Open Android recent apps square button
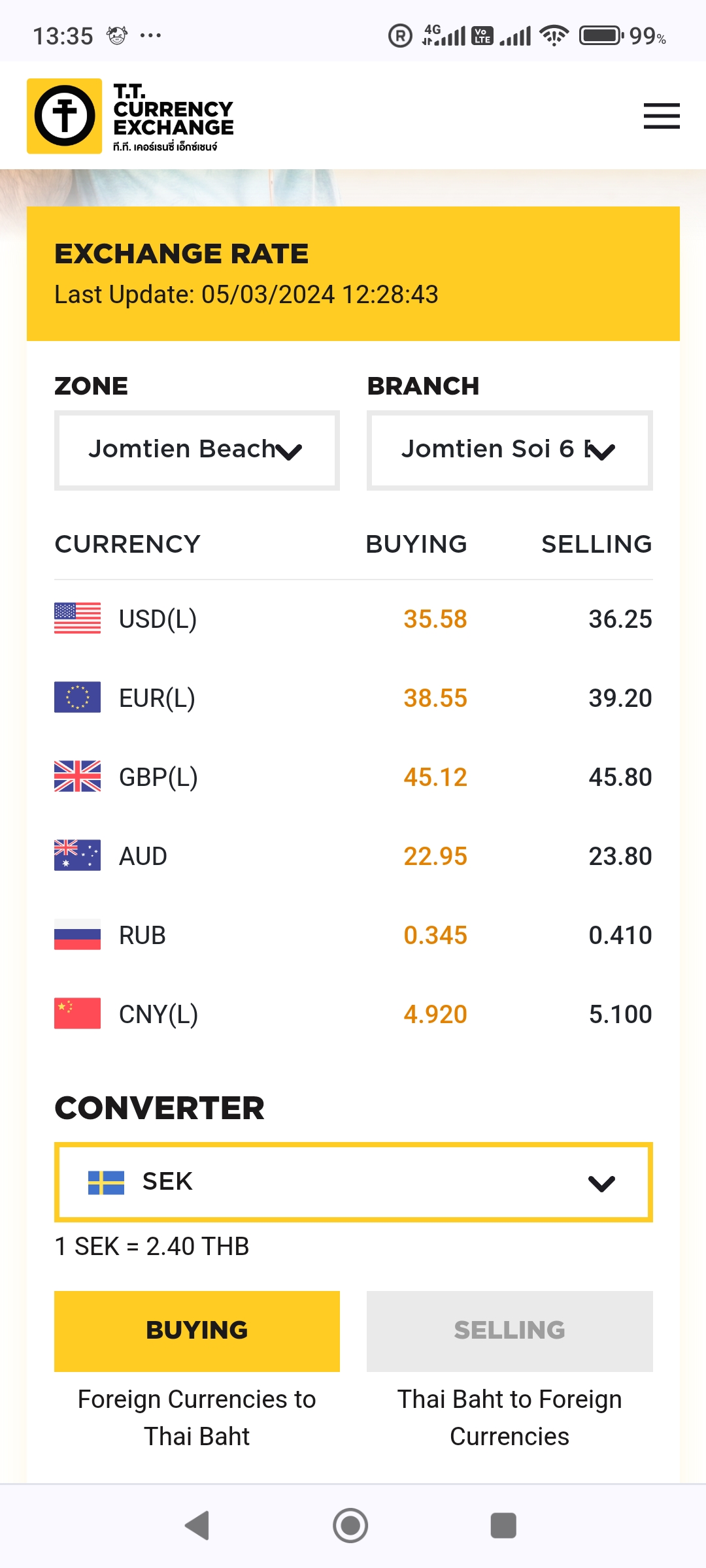Screen dimensions: 706x1568 click(503, 1526)
